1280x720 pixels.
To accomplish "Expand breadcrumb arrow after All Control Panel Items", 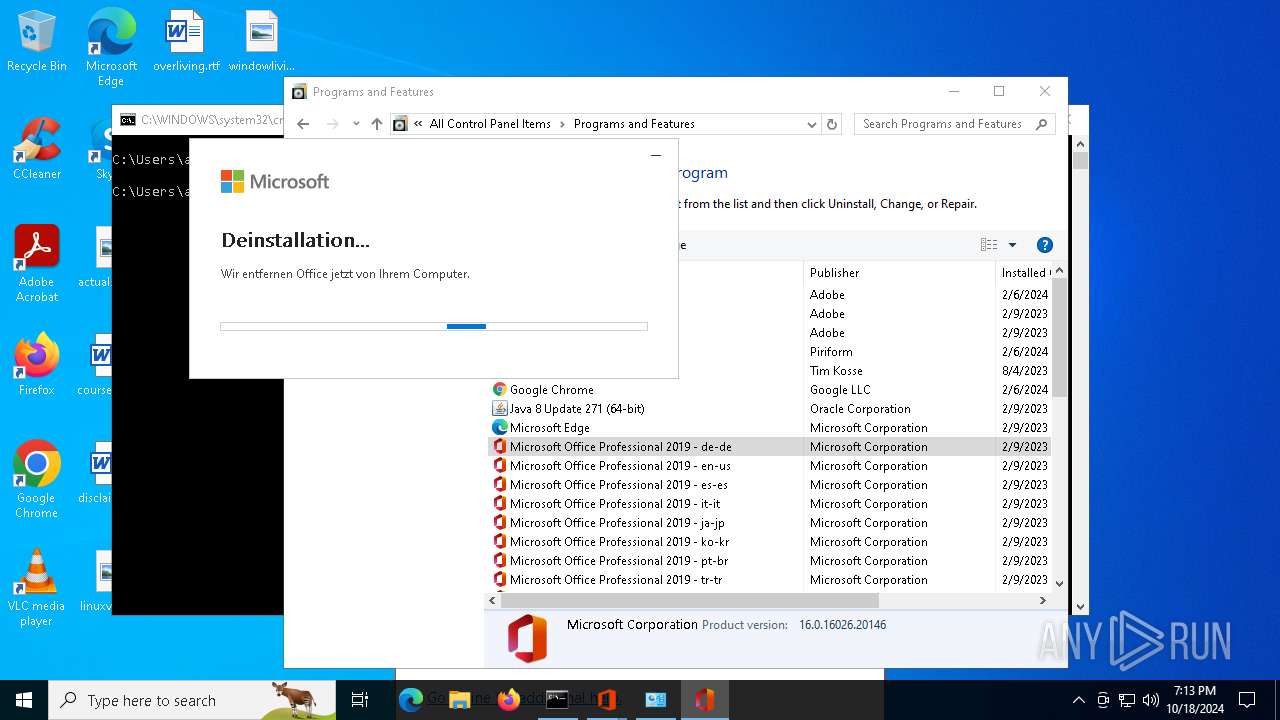I will [562, 124].
